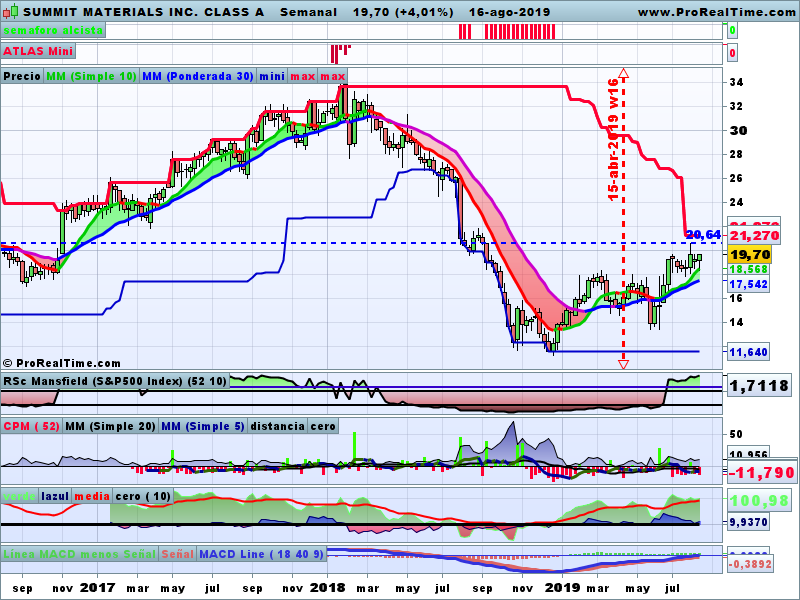Click the Precio legend label

(22, 76)
